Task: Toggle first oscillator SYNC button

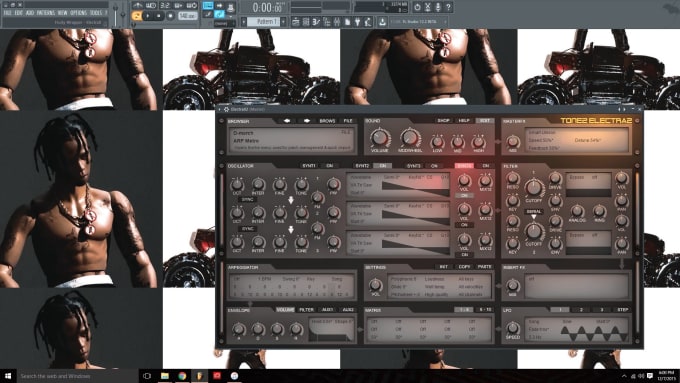Action: tap(248, 200)
